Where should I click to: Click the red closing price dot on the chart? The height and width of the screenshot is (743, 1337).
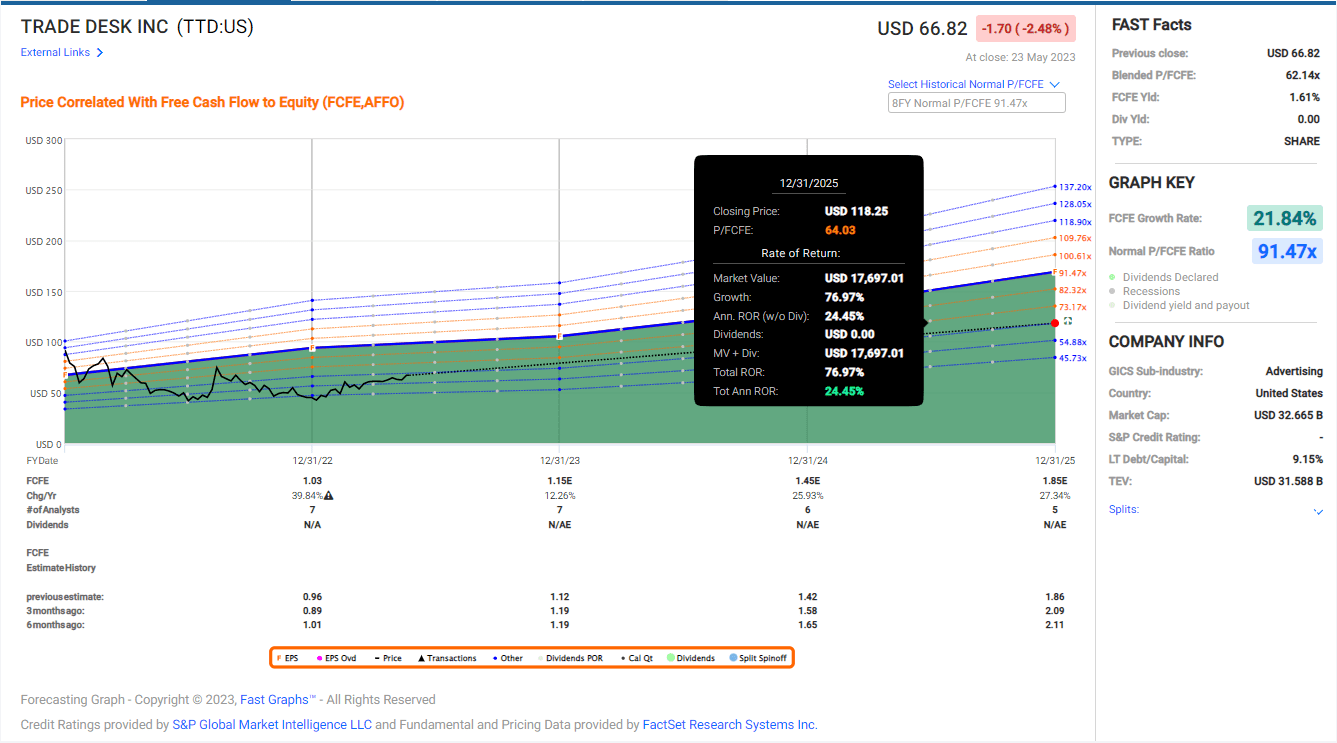tap(1055, 323)
